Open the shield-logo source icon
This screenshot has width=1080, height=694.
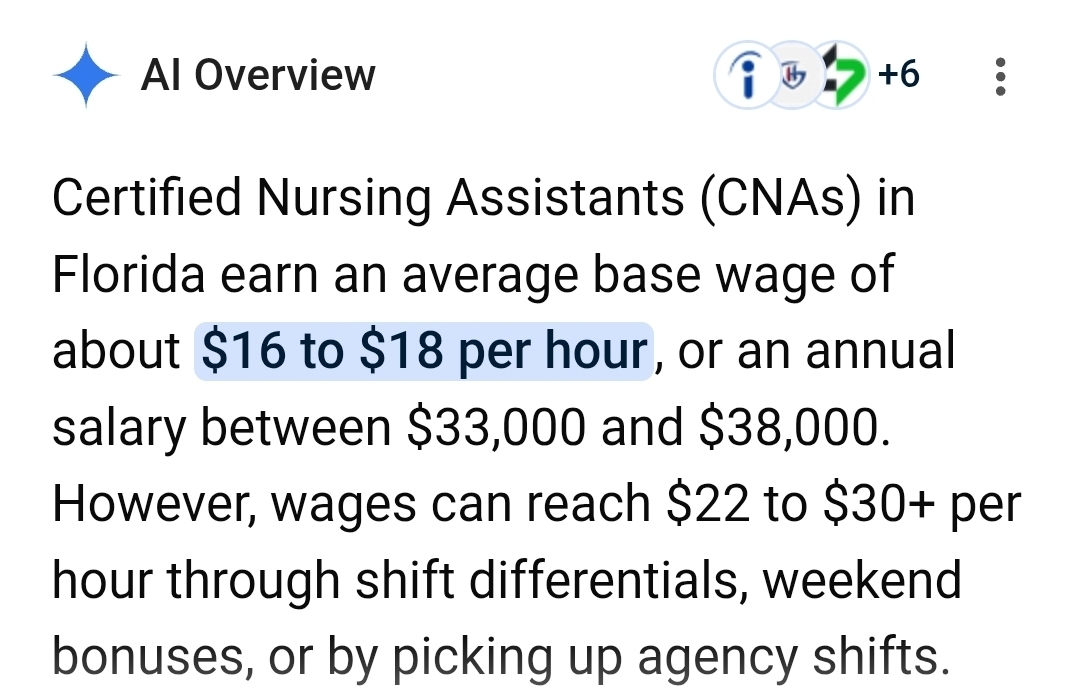[x=793, y=75]
